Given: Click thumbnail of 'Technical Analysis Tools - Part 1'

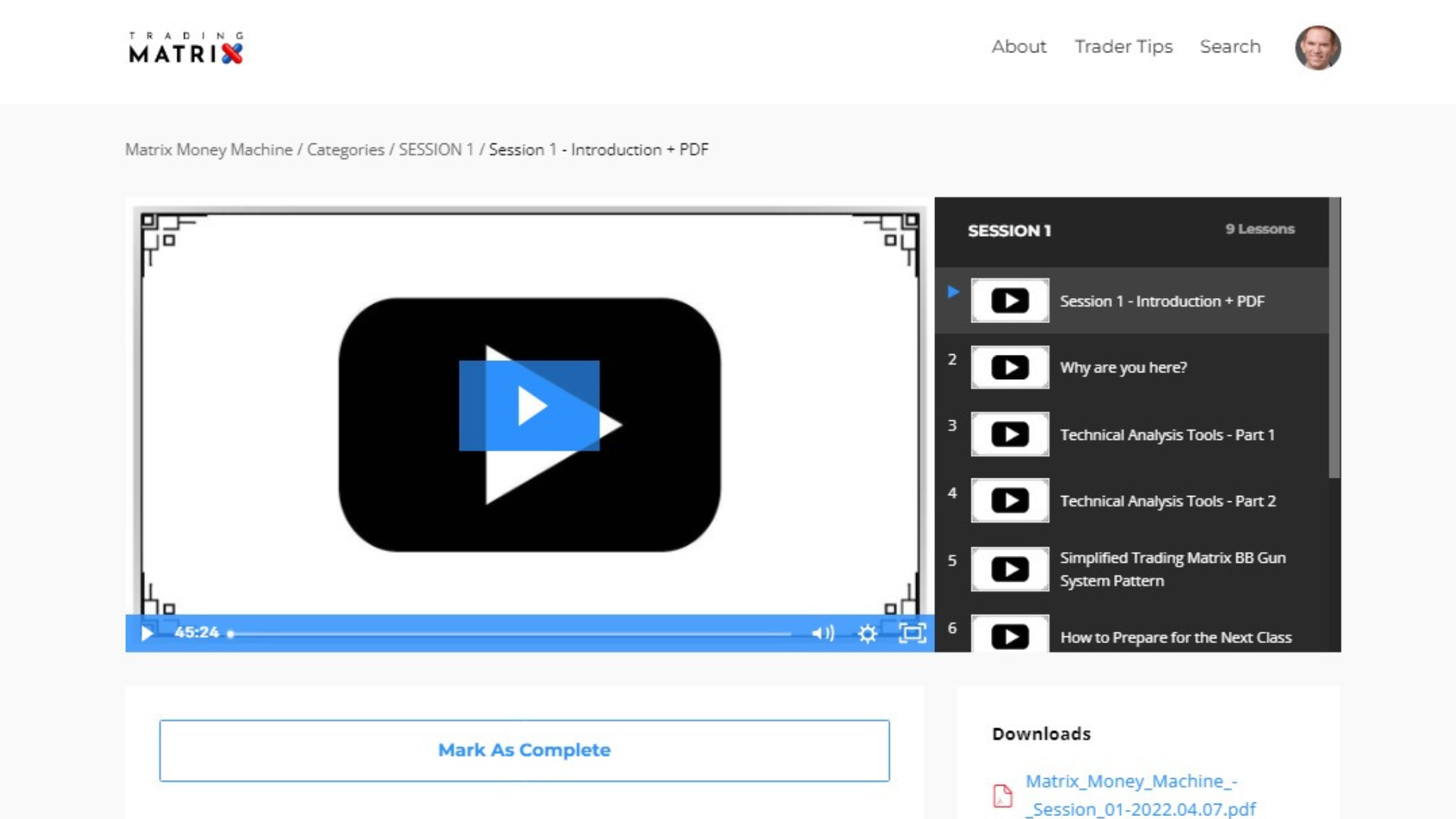Looking at the screenshot, I should pyautogui.click(x=1010, y=435).
